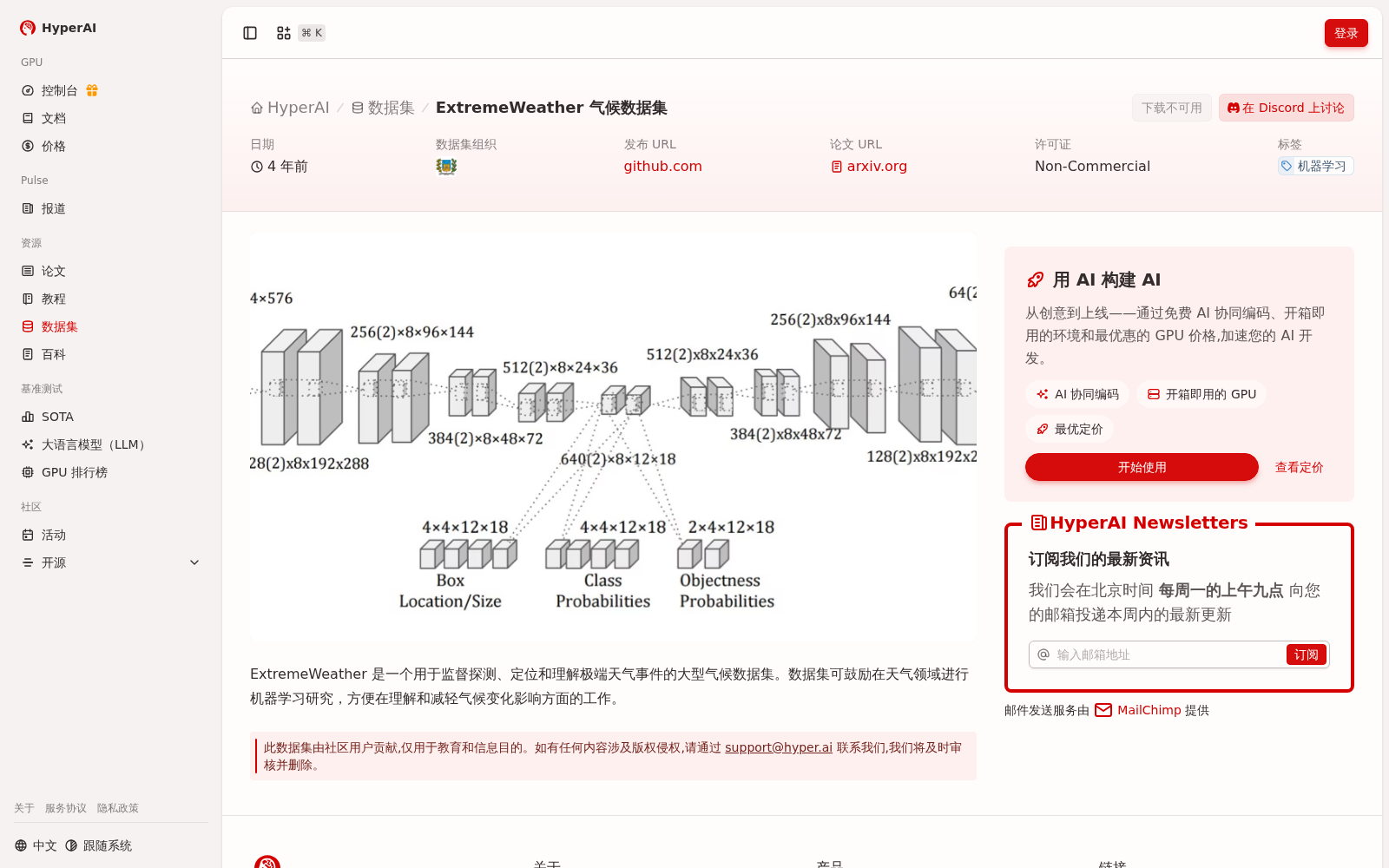The width and height of the screenshot is (1389, 868).
Task: Click the 订阅 subscribe button
Action: click(x=1306, y=654)
